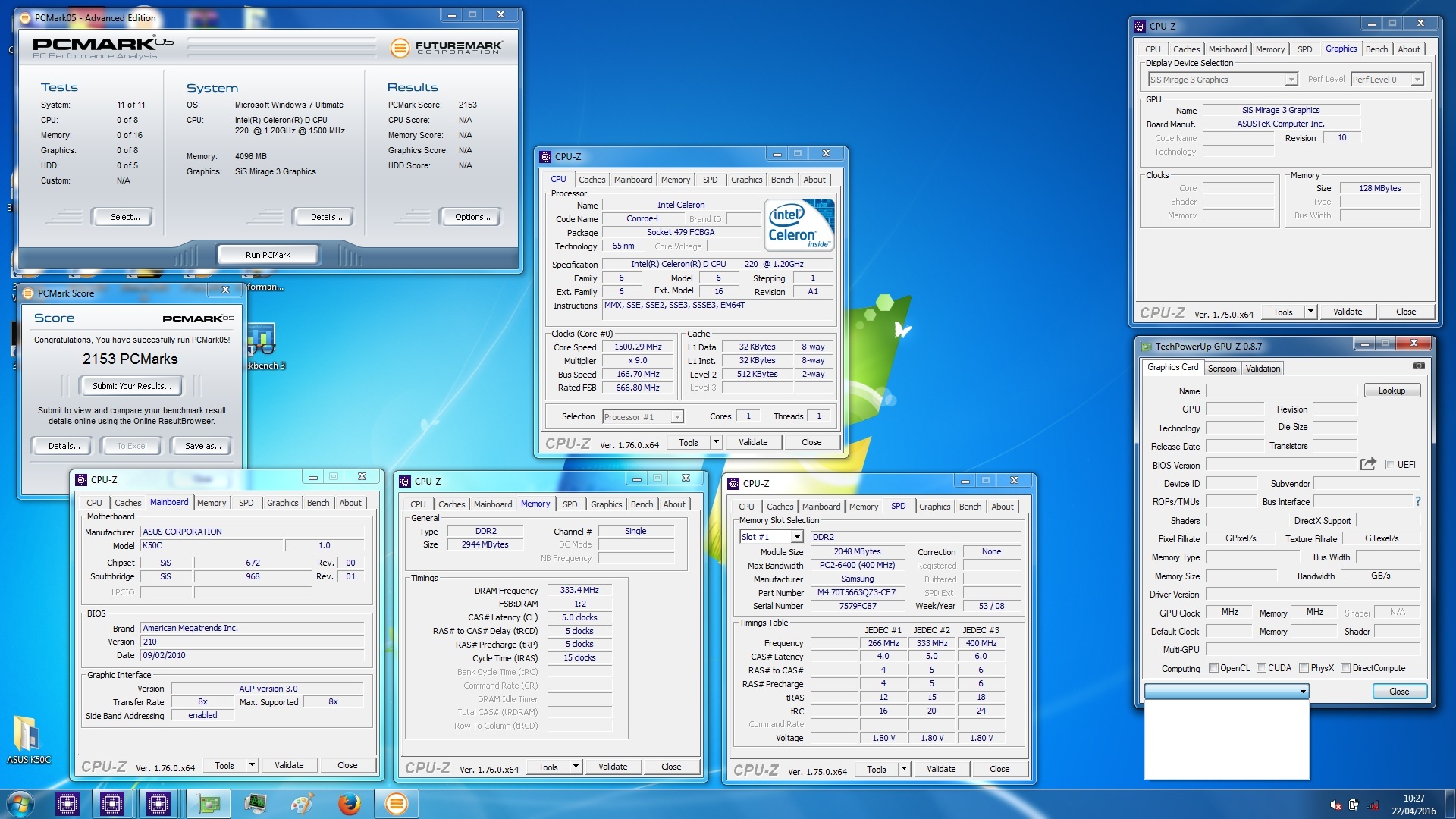Open Slot #1 memory slot dropdown
The width and height of the screenshot is (1456, 819).
coord(771,537)
